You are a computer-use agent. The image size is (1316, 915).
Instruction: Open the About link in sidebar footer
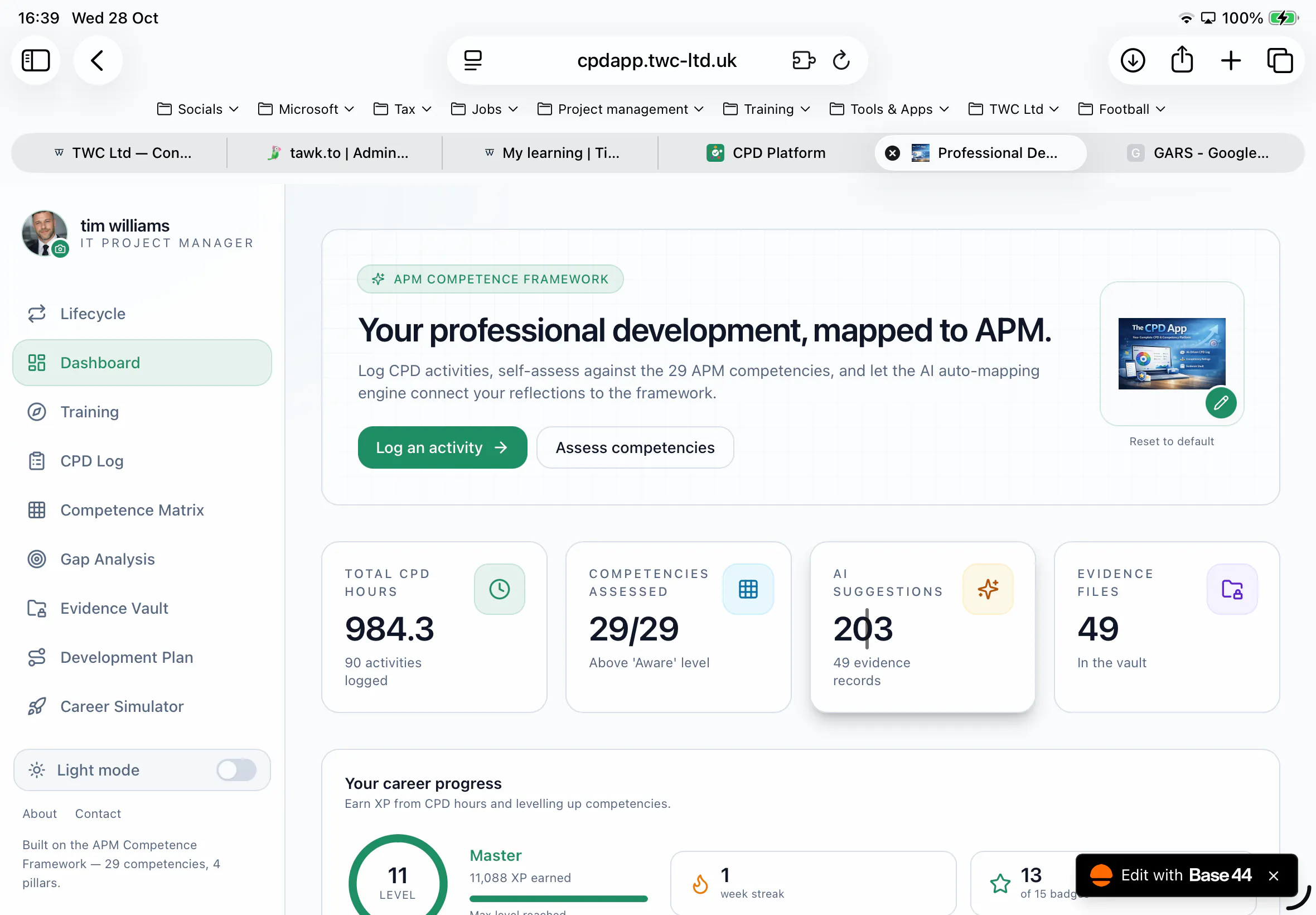[x=40, y=813]
